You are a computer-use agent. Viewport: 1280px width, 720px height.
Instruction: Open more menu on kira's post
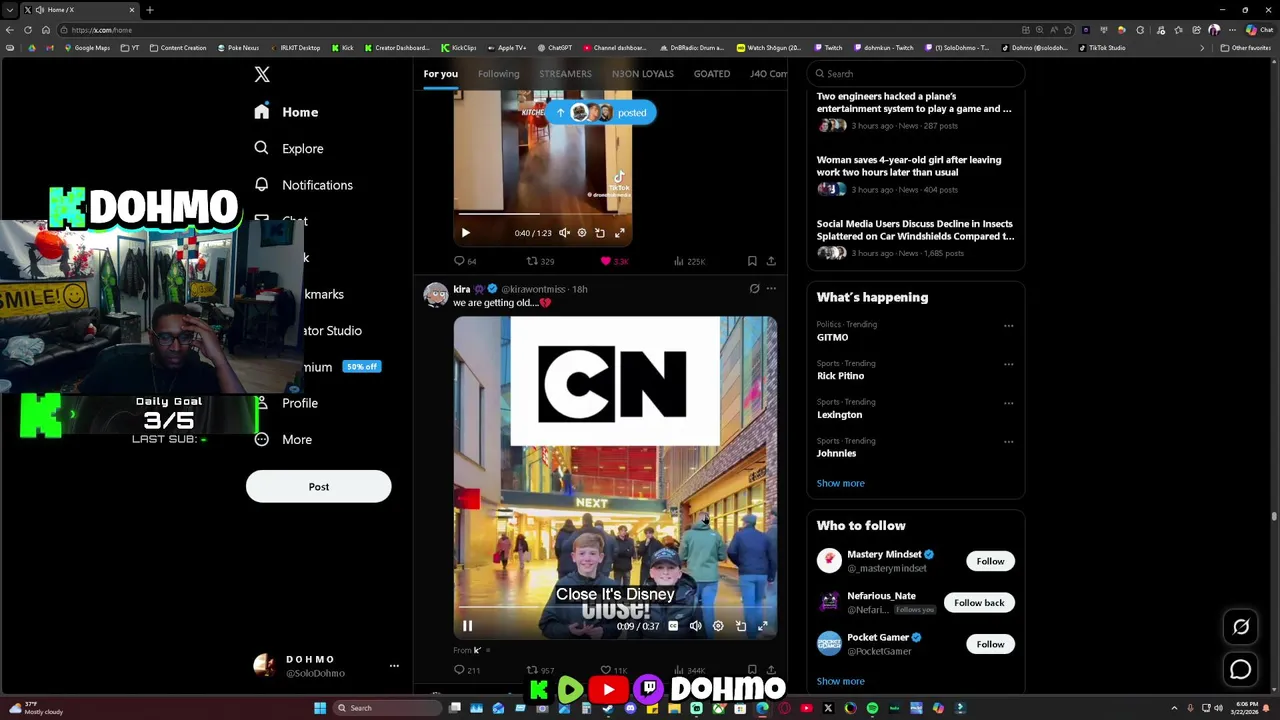coord(771,289)
